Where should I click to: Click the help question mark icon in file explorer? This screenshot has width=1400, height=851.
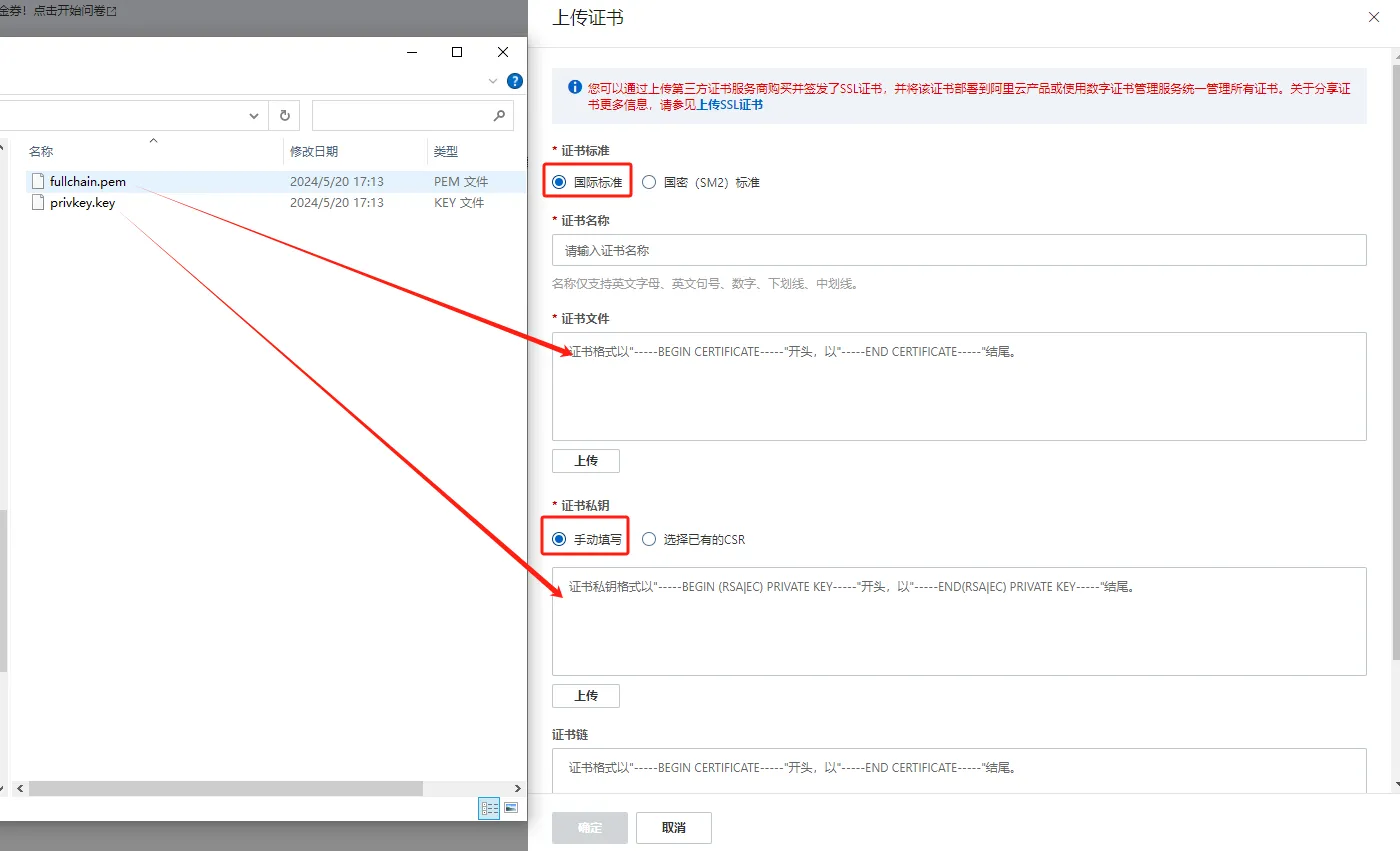[x=514, y=81]
